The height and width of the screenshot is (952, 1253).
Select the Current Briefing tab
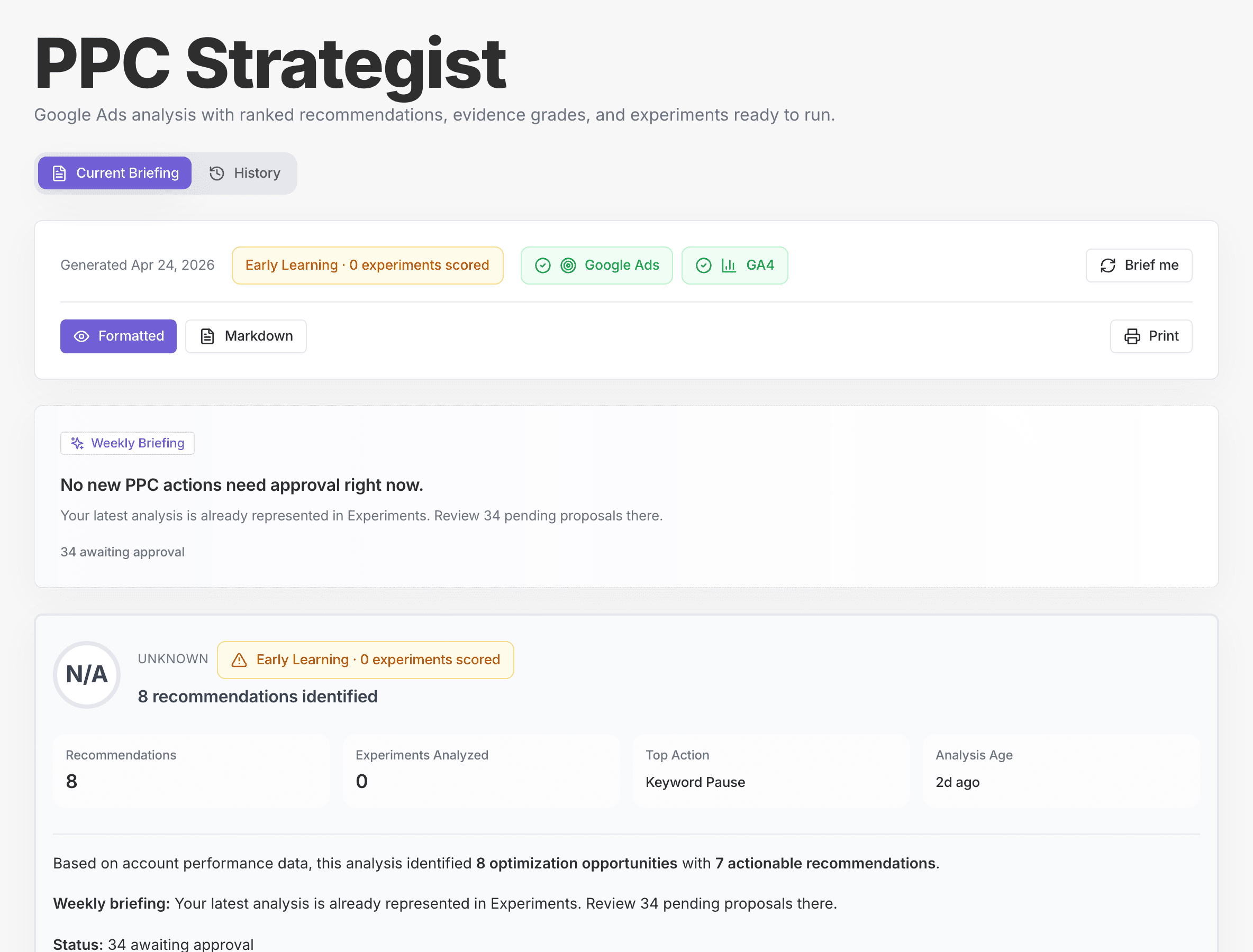pyautogui.click(x=114, y=173)
